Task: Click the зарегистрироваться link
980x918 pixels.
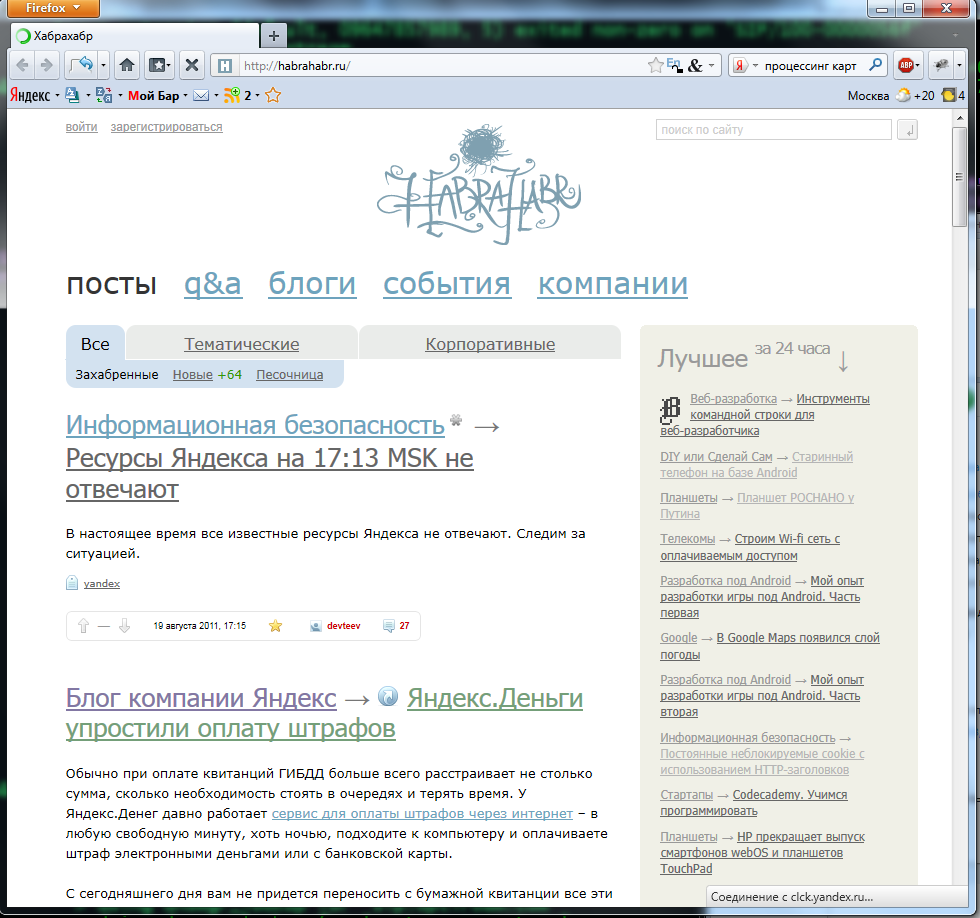Action: (x=166, y=127)
